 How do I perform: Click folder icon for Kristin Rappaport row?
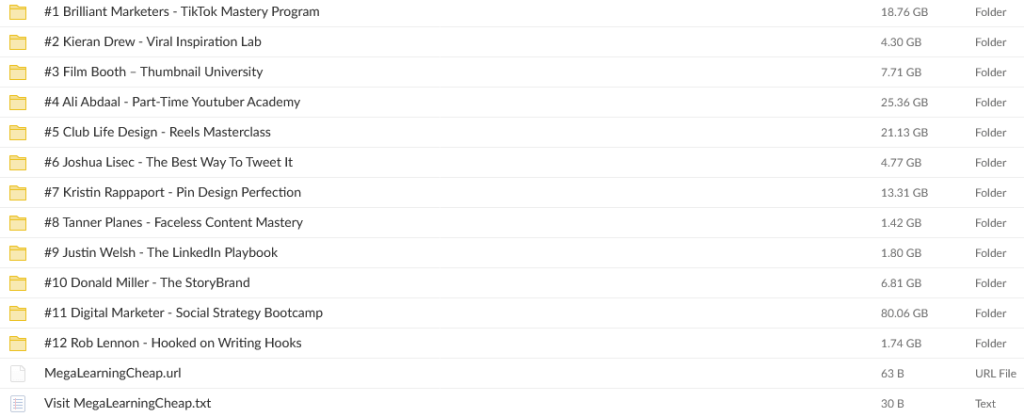18,193
